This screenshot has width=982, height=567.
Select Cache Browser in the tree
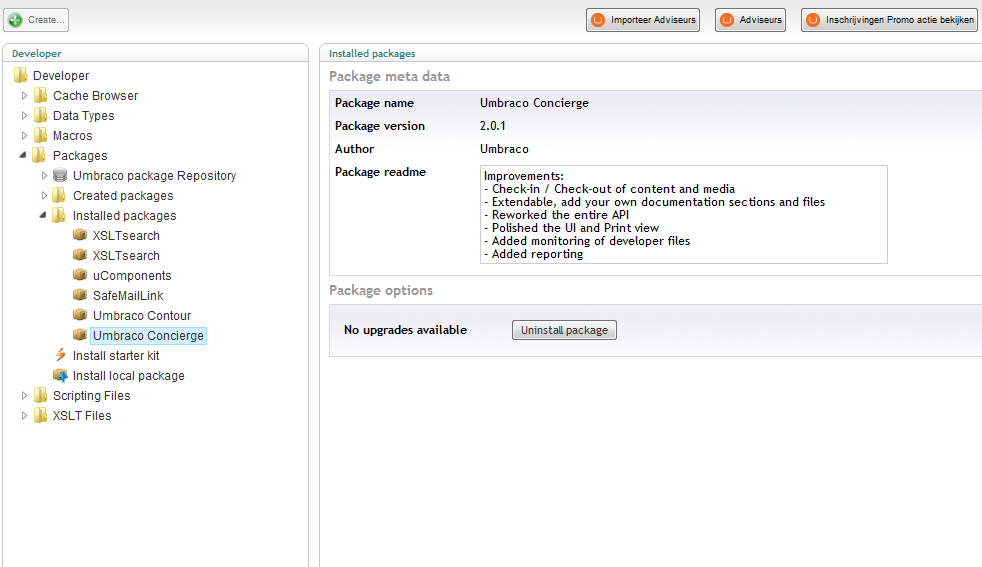tap(95, 96)
